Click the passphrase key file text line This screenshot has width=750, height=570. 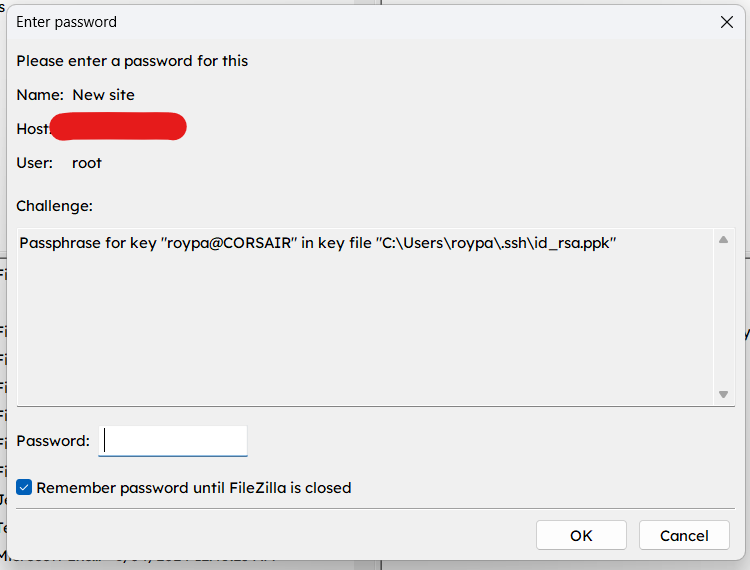(317, 243)
